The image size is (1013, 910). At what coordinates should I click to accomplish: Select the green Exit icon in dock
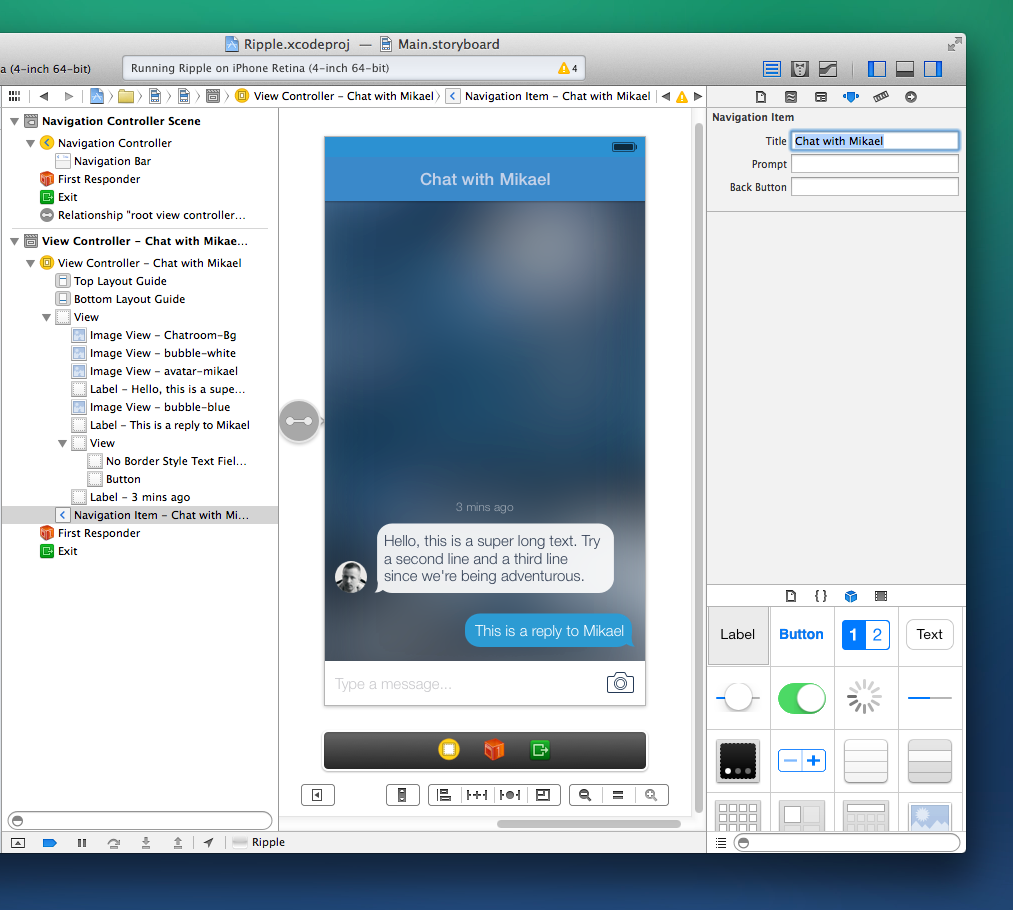pos(540,749)
